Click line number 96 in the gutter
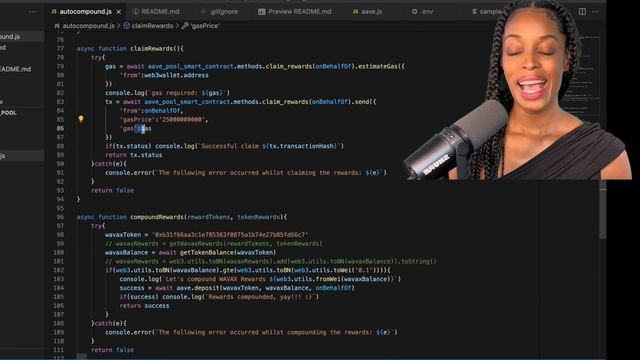640x360 pixels. pos(60,217)
